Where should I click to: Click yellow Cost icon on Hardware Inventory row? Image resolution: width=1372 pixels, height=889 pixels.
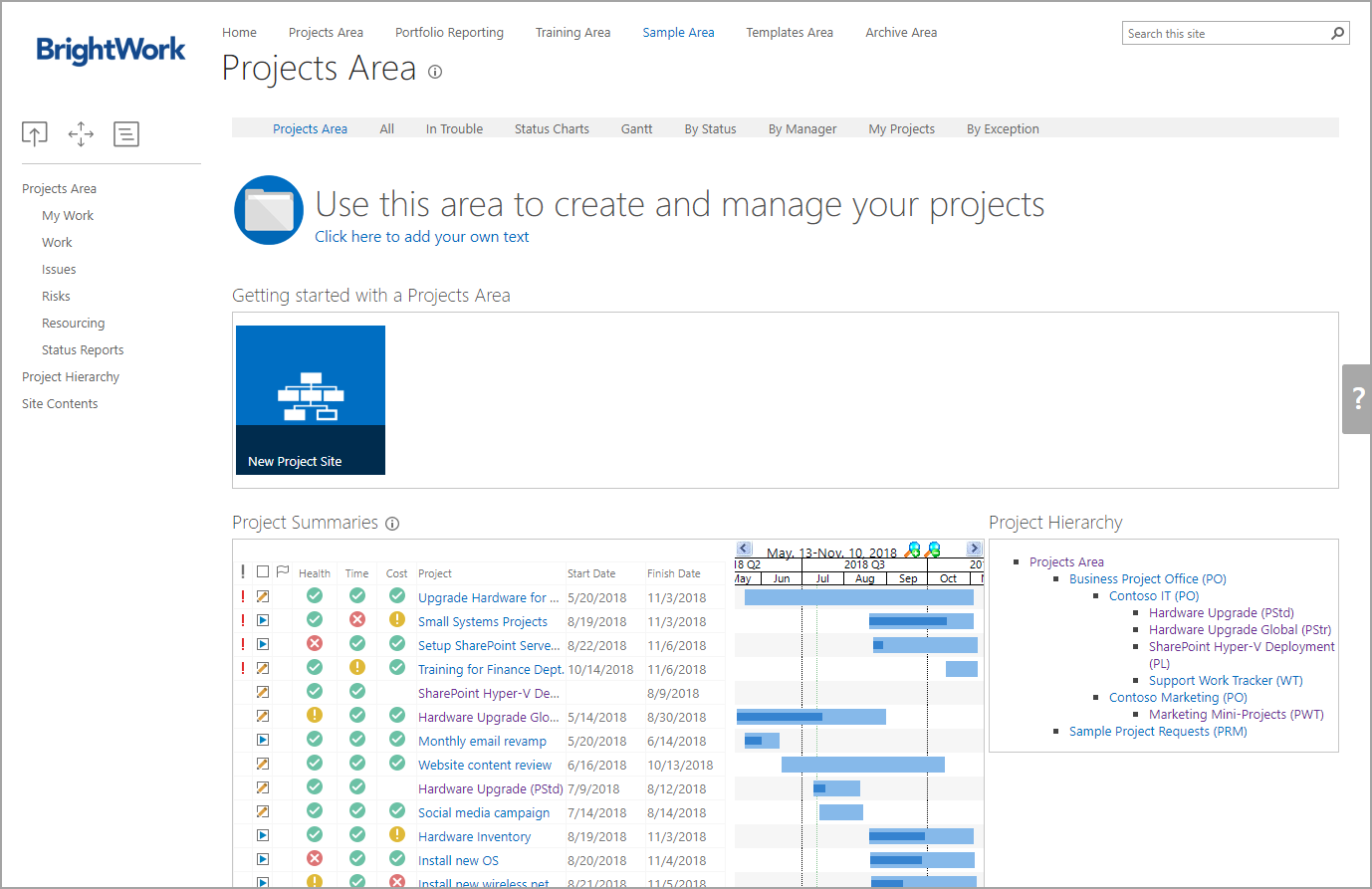pos(397,834)
